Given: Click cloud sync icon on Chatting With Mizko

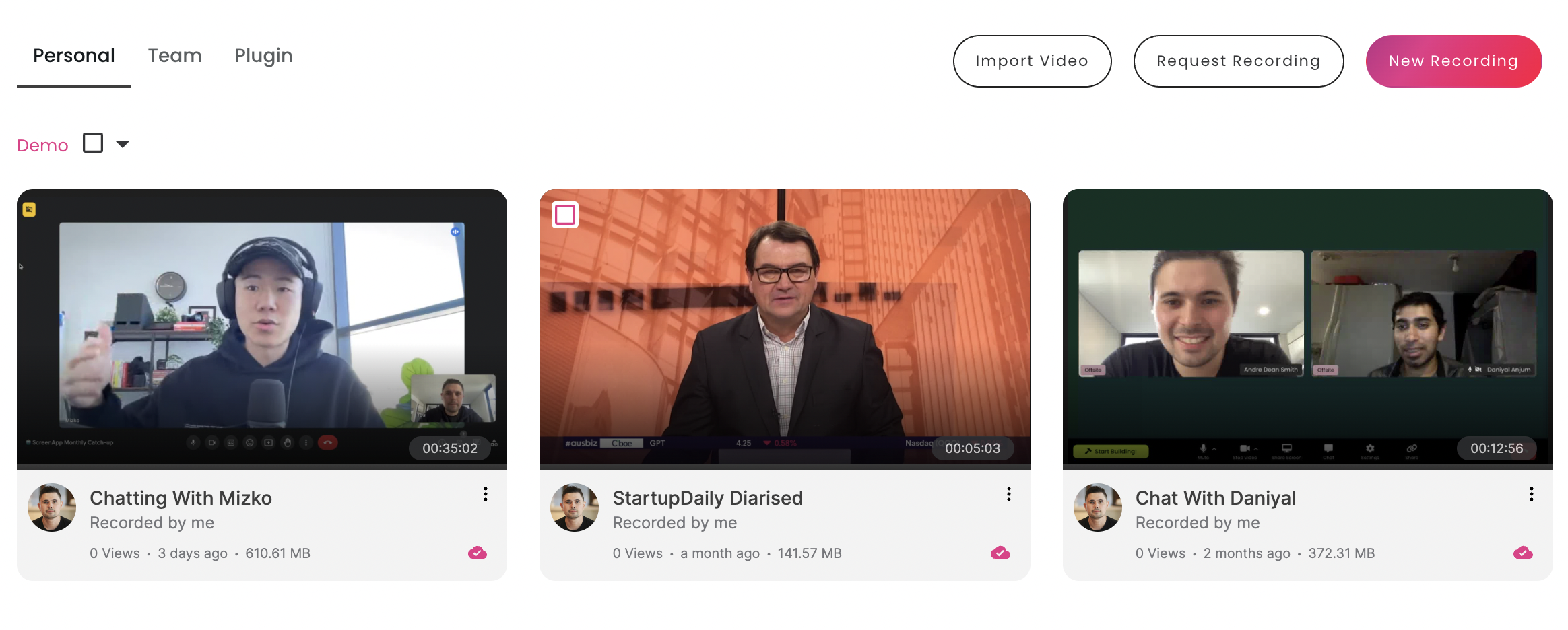Looking at the screenshot, I should pos(477,553).
